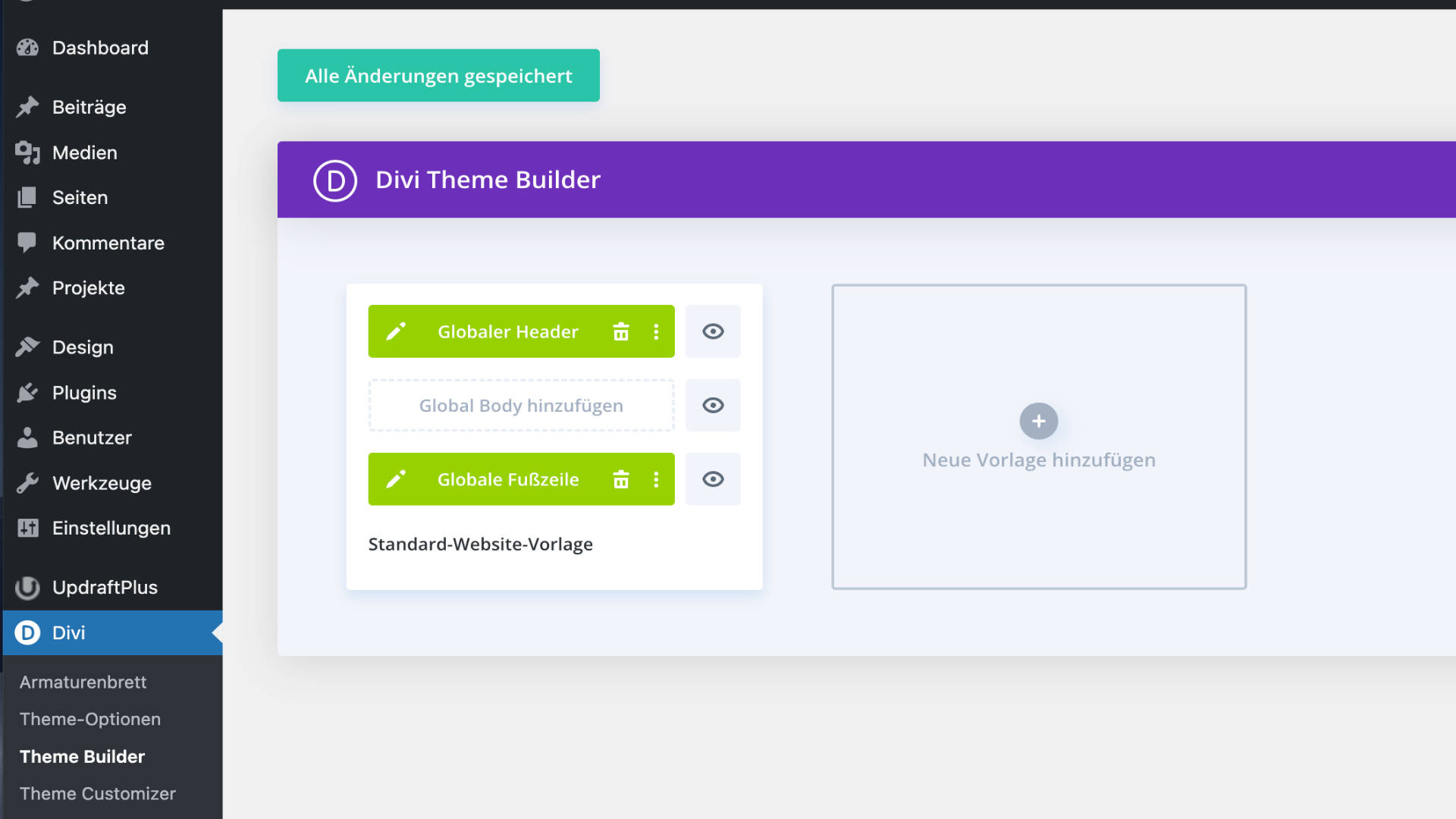This screenshot has height=819, width=1456.
Task: Click the plus icon for new template
Action: point(1038,421)
